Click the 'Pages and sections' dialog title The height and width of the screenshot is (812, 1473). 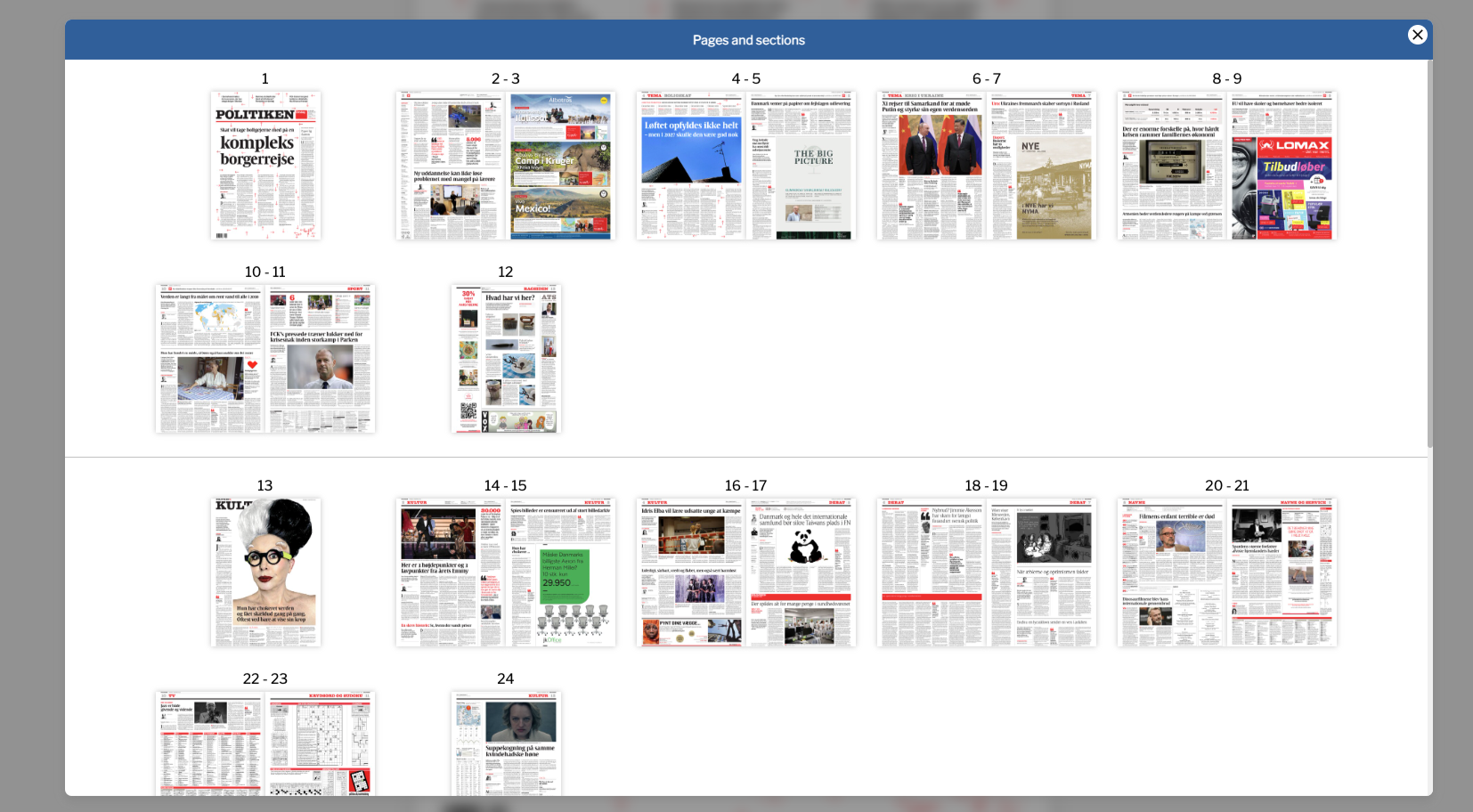click(749, 40)
